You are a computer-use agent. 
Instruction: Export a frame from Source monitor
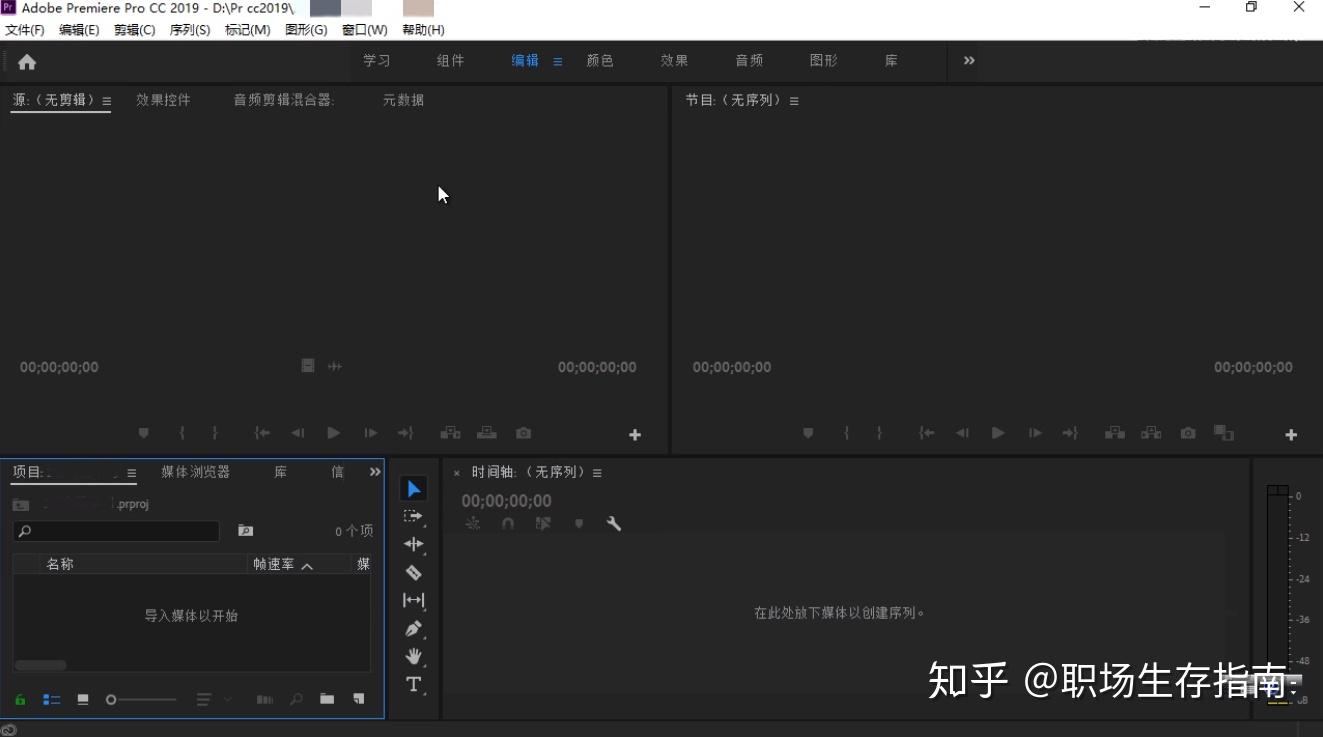click(x=523, y=433)
